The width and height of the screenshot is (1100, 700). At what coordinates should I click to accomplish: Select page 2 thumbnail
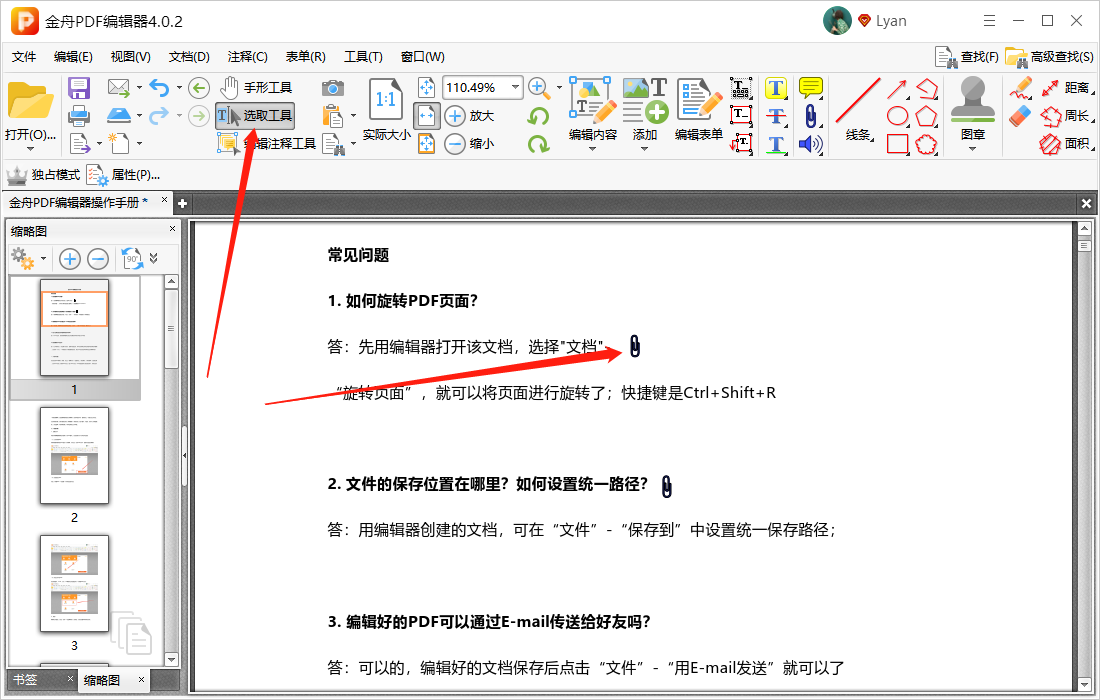click(74, 455)
